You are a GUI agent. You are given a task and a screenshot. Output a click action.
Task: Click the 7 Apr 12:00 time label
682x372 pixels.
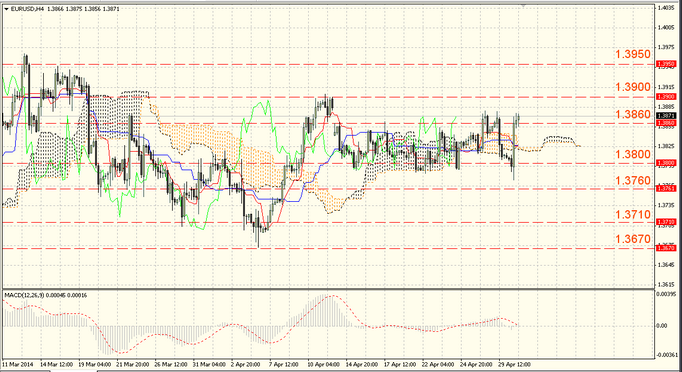pyautogui.click(x=284, y=364)
